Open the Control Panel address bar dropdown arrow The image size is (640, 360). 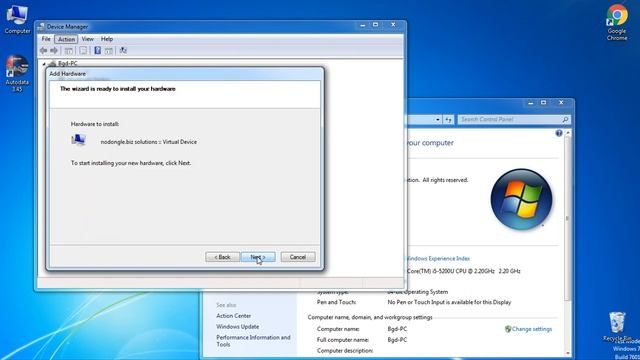[438, 120]
